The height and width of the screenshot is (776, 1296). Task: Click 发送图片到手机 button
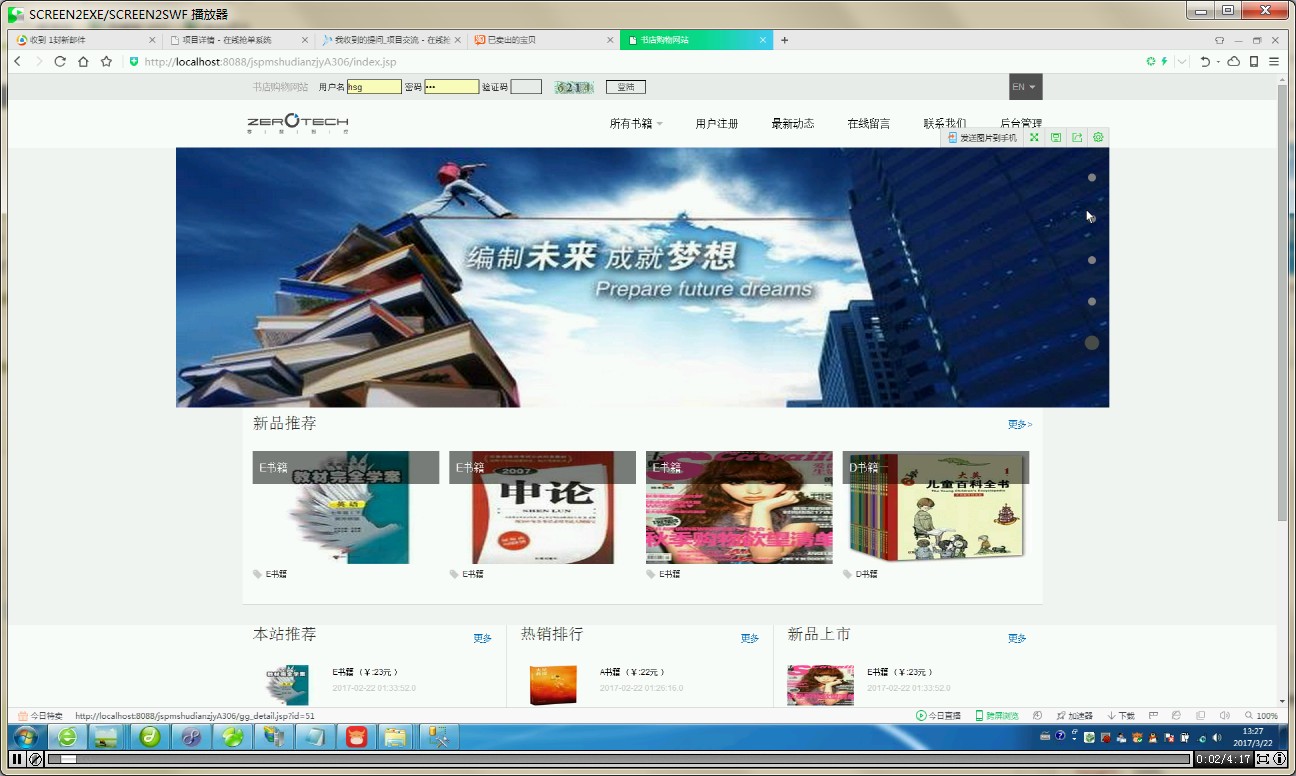[x=982, y=138]
